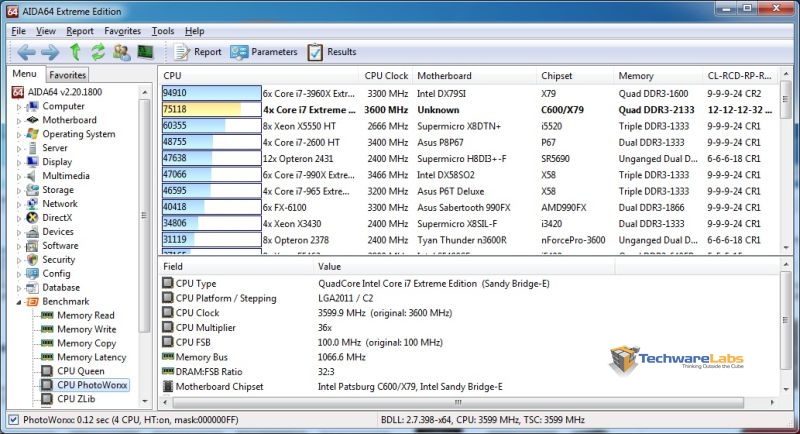
Task: Open the Memory Read benchmark
Action: [85, 315]
